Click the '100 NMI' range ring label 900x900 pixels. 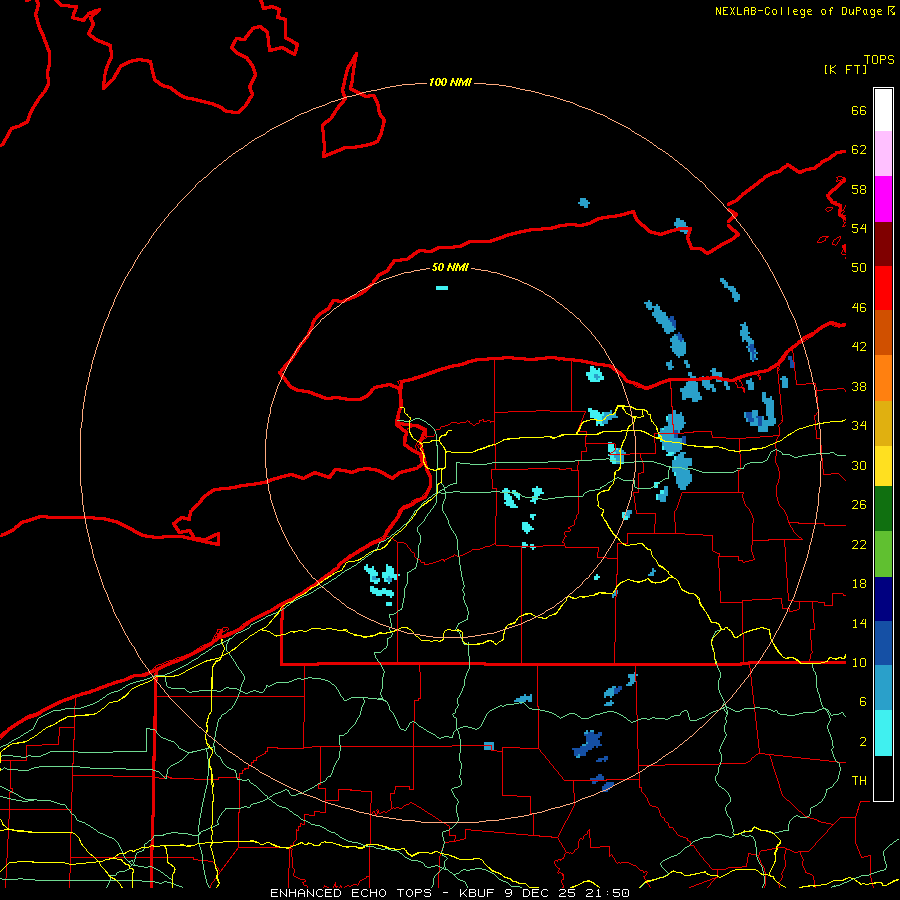tap(450, 83)
